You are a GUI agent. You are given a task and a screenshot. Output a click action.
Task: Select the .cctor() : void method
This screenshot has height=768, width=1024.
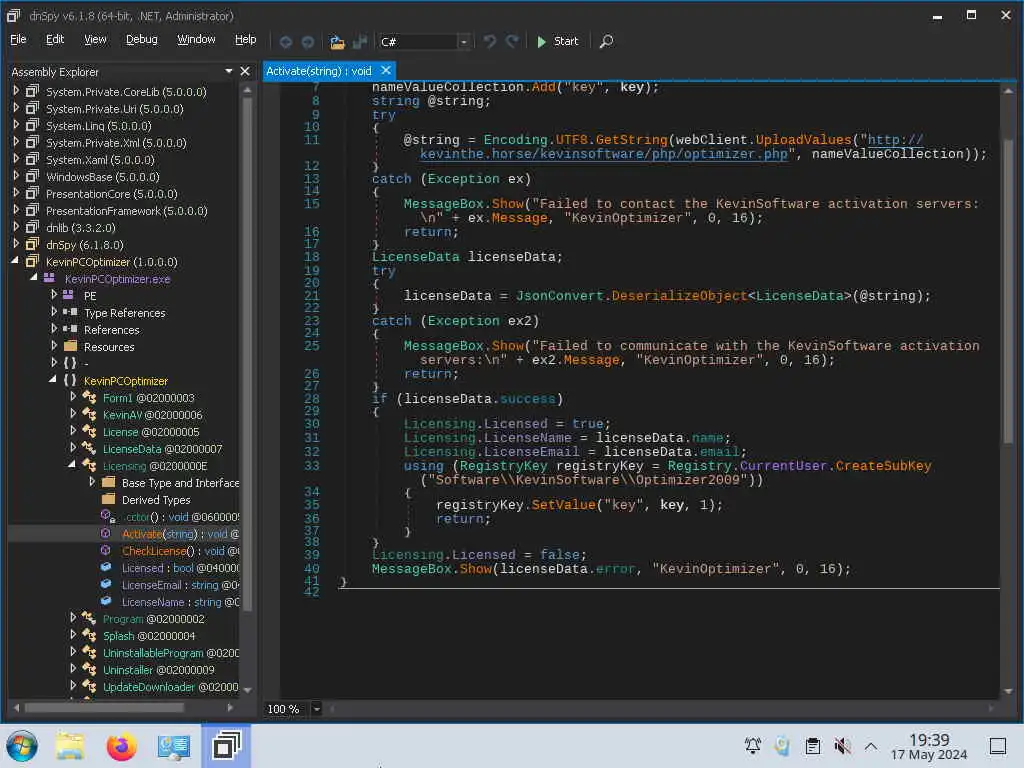(x=180, y=517)
